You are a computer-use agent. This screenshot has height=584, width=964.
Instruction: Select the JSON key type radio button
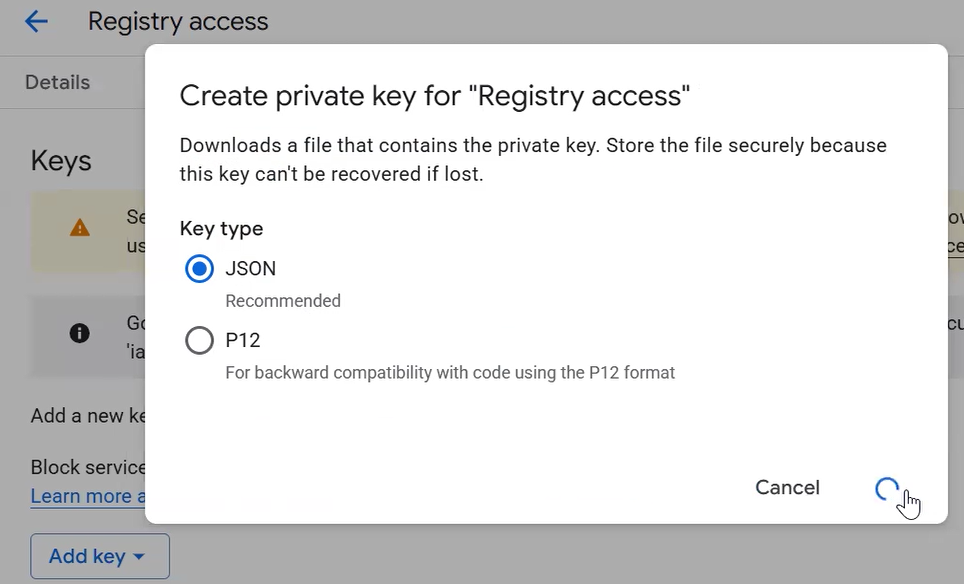click(x=200, y=269)
